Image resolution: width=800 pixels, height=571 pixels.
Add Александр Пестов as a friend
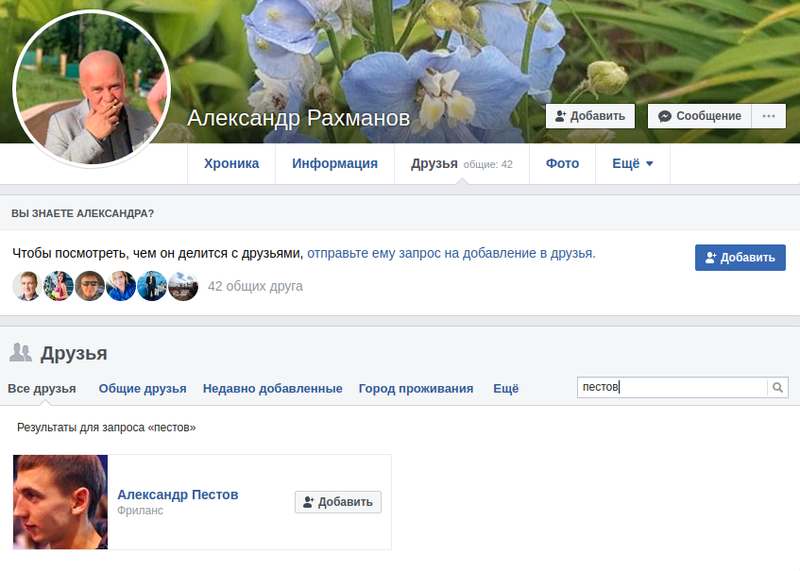[x=338, y=502]
